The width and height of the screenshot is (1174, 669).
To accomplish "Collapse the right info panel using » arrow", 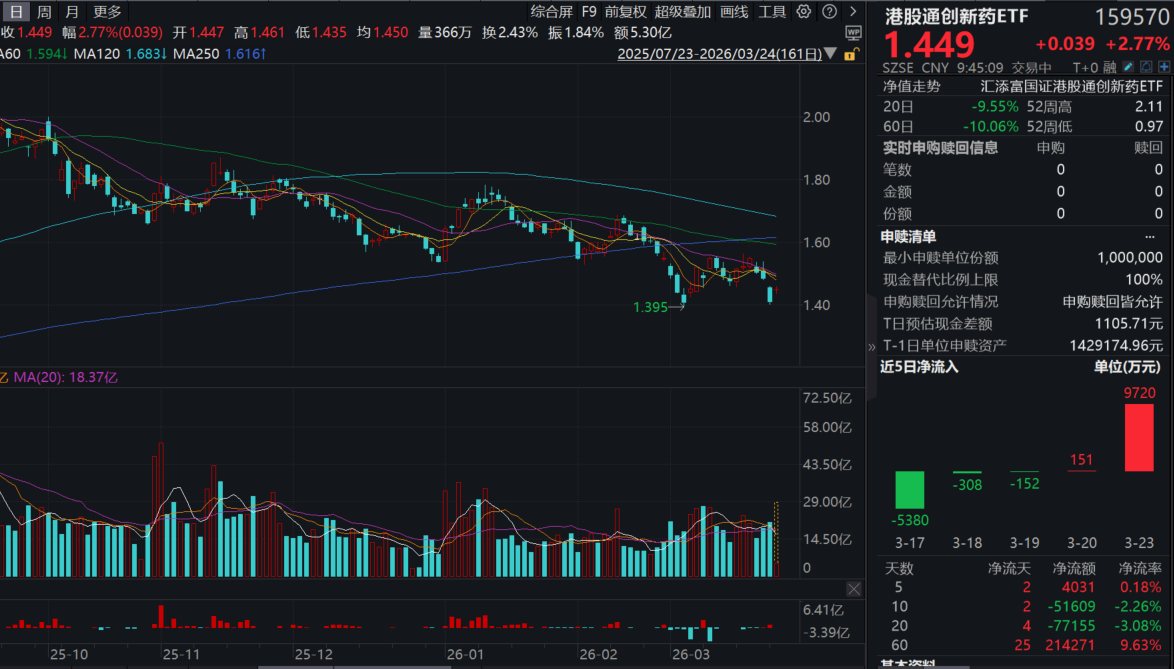I will coord(871,347).
